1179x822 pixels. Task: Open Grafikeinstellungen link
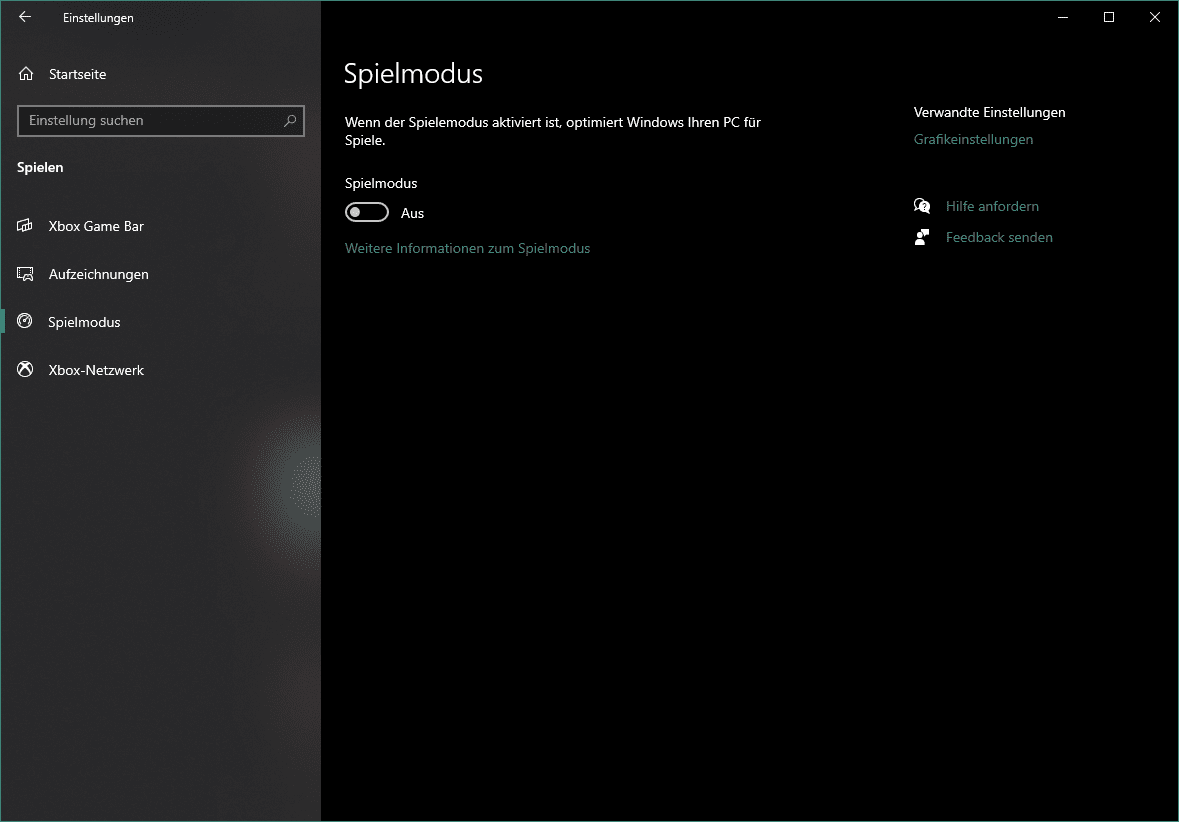coord(973,139)
